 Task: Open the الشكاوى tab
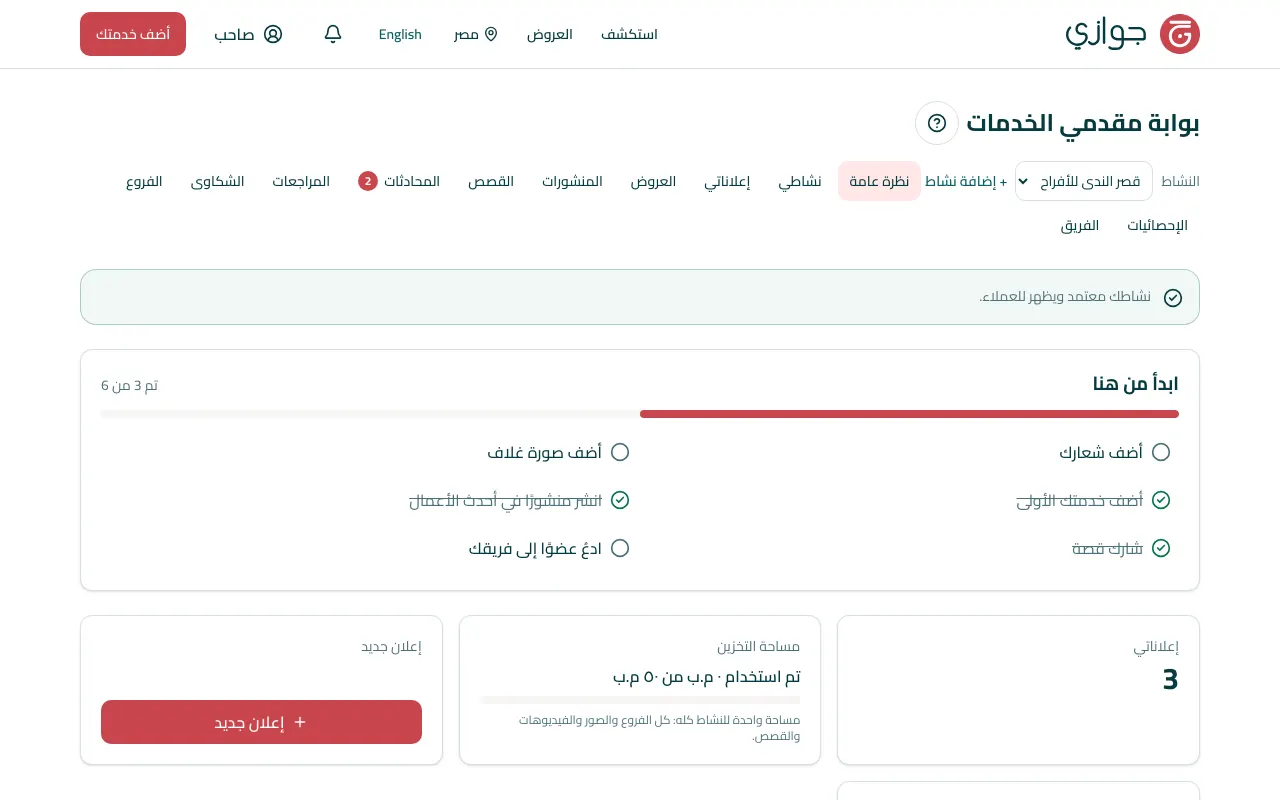pyautogui.click(x=217, y=181)
